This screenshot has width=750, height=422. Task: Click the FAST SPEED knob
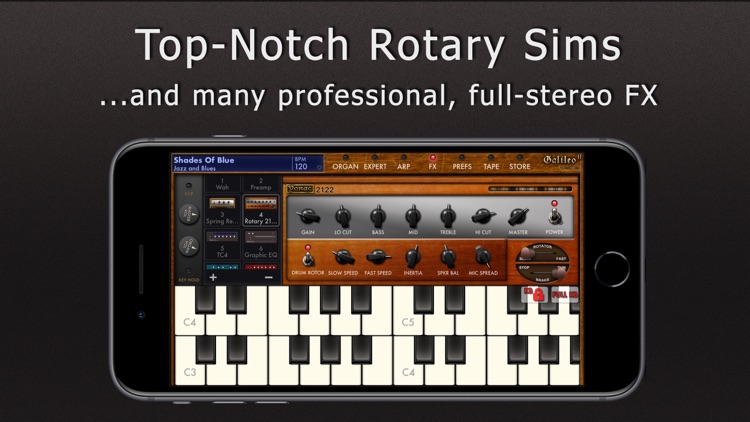(378, 257)
